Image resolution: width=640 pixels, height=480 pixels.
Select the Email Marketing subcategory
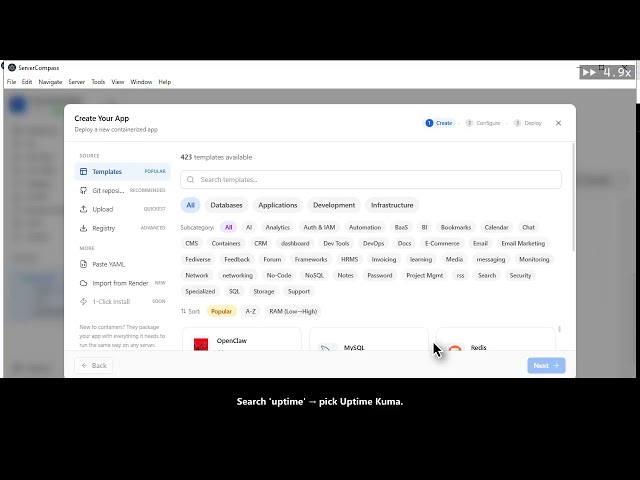[523, 243]
